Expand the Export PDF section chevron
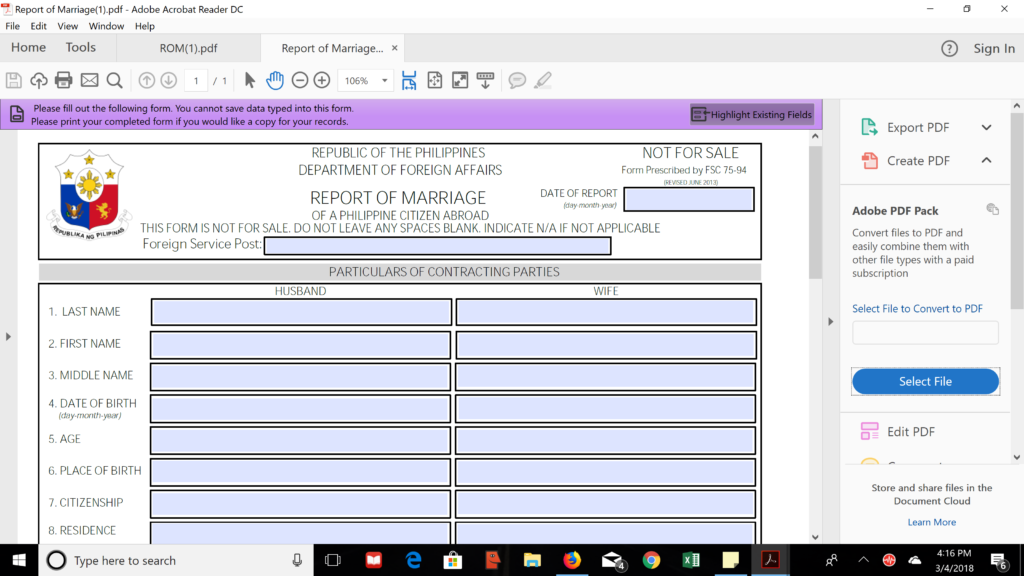The width and height of the screenshot is (1024, 576). tap(986, 127)
